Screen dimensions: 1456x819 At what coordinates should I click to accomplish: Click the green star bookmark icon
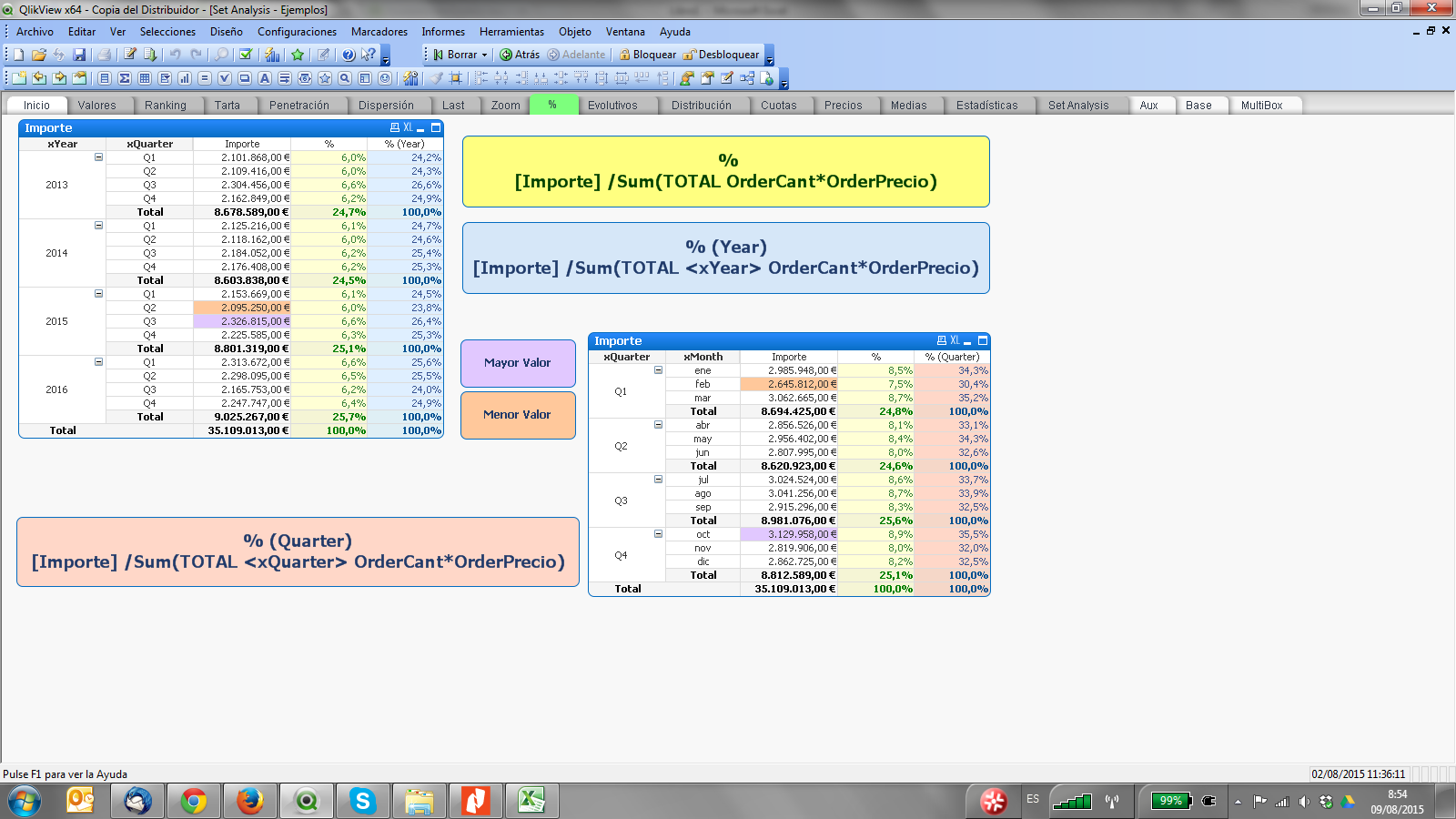298,55
